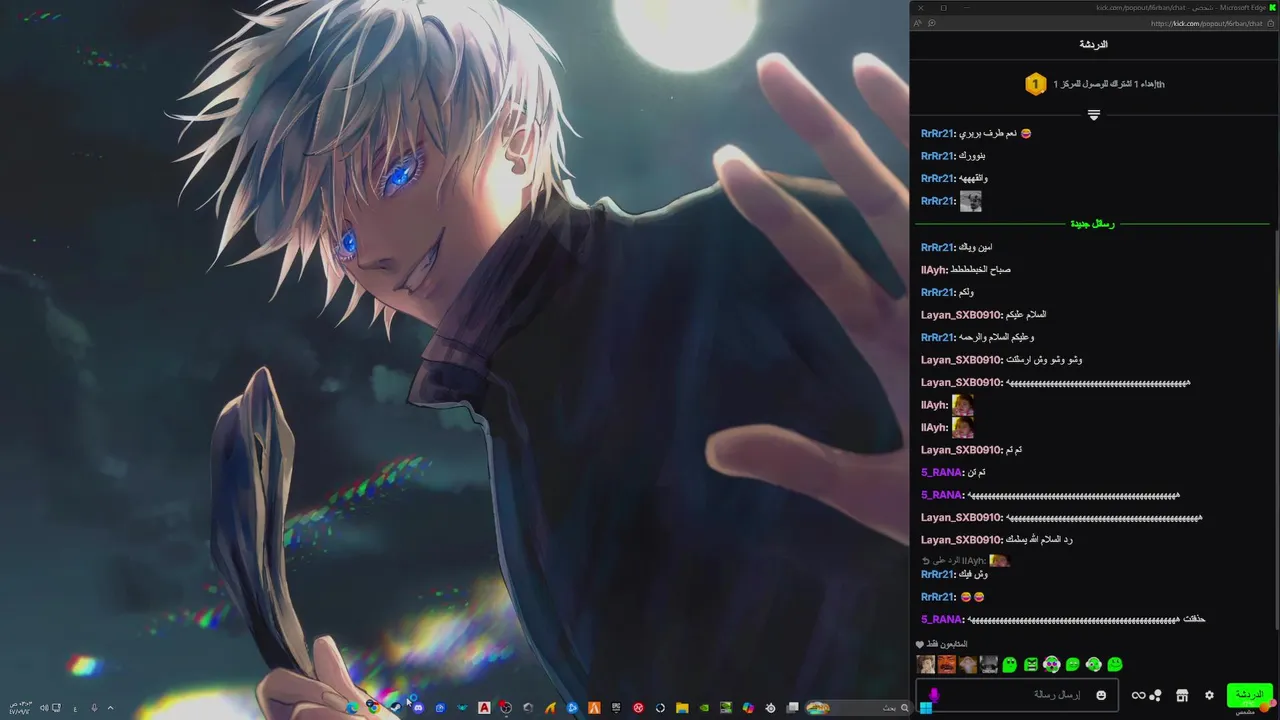Viewport: 1280px width, 720px height.
Task: Pick the first green blob emote
Action: pos(1010,664)
